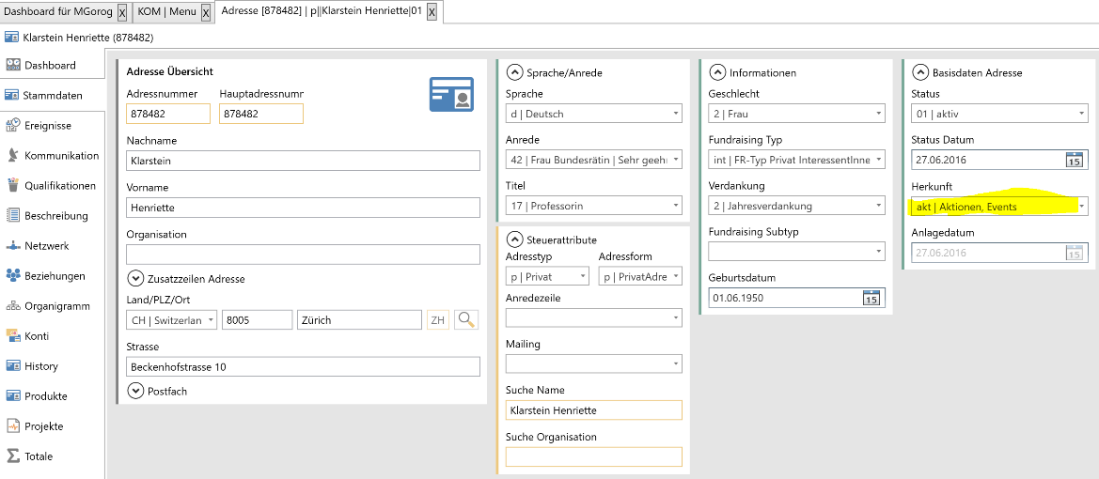Viewport: 1099px width, 479px height.
Task: Open the calendar picker for Status Datum
Action: pyautogui.click(x=1074, y=160)
